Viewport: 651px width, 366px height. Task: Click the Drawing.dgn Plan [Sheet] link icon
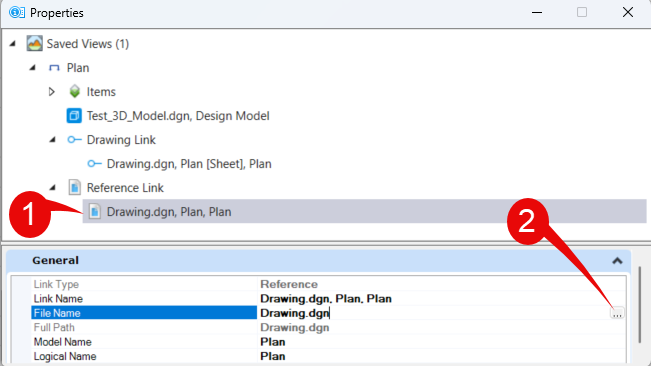(94, 164)
